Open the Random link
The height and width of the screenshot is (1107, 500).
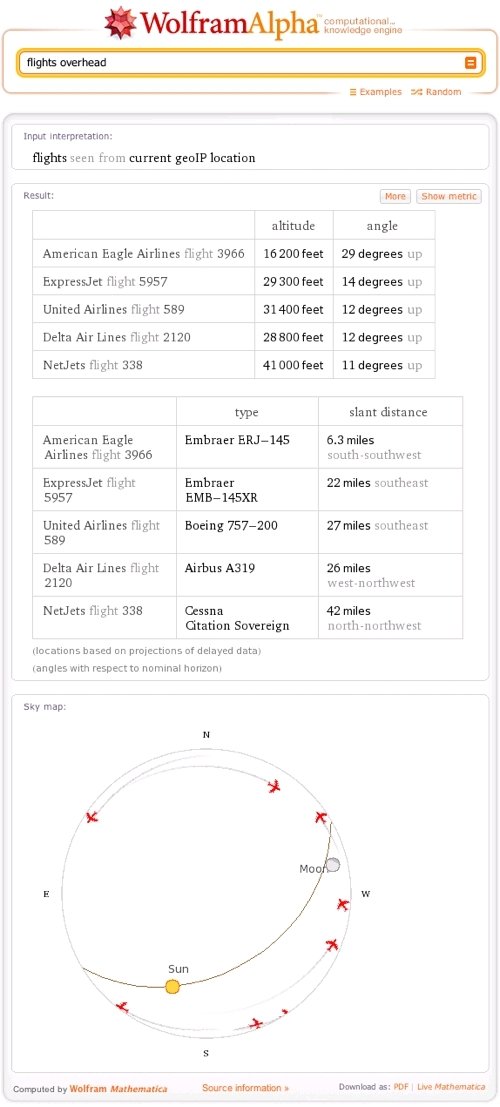pyautogui.click(x=436, y=92)
